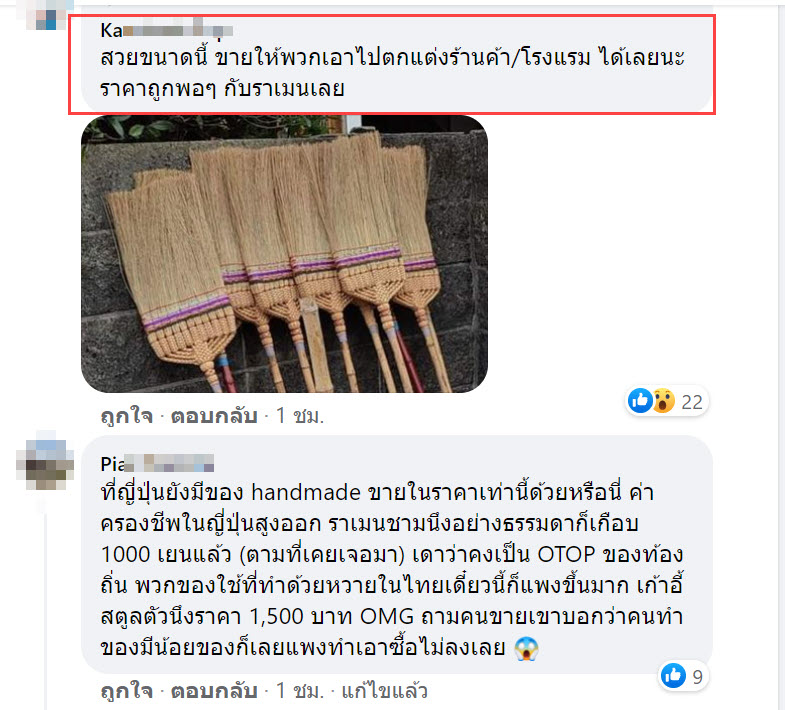Open the profile name starting with Pia
785x710 pixels.
157,463
